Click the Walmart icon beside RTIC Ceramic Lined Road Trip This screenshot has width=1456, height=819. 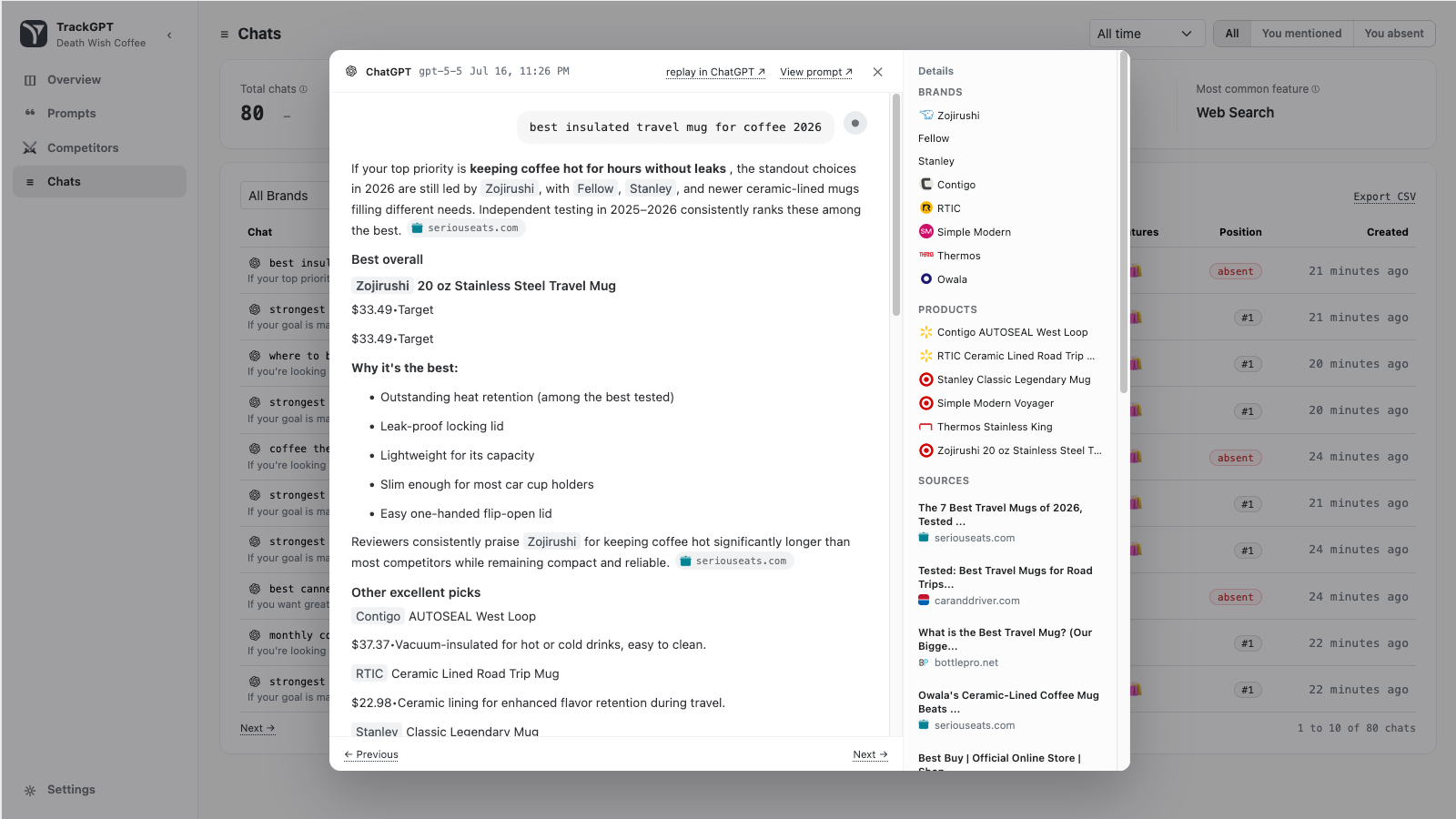pos(926,356)
